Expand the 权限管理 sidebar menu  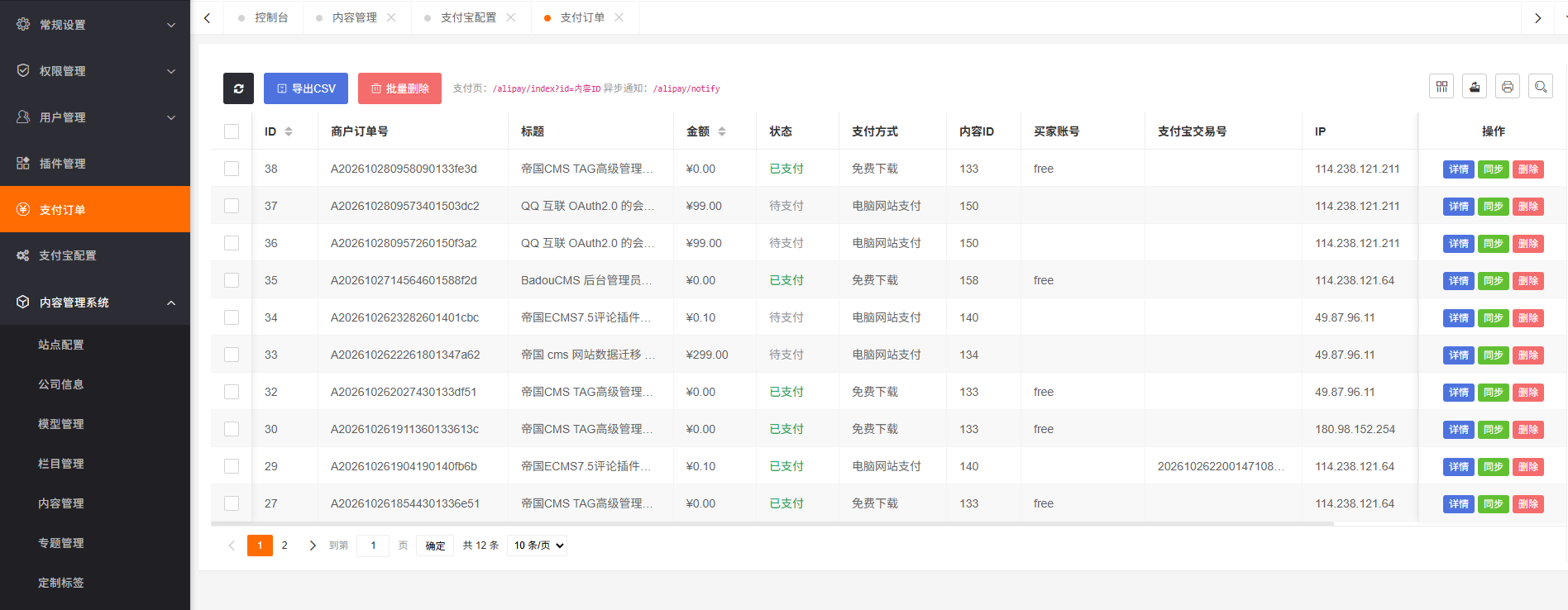(x=95, y=71)
